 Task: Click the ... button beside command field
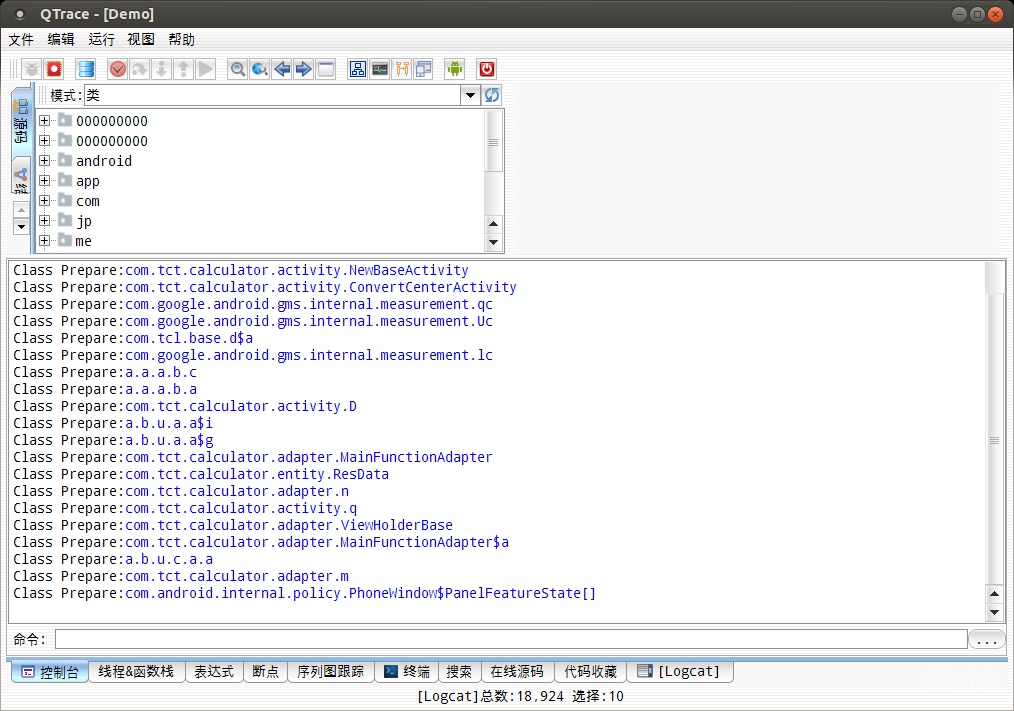(986, 639)
